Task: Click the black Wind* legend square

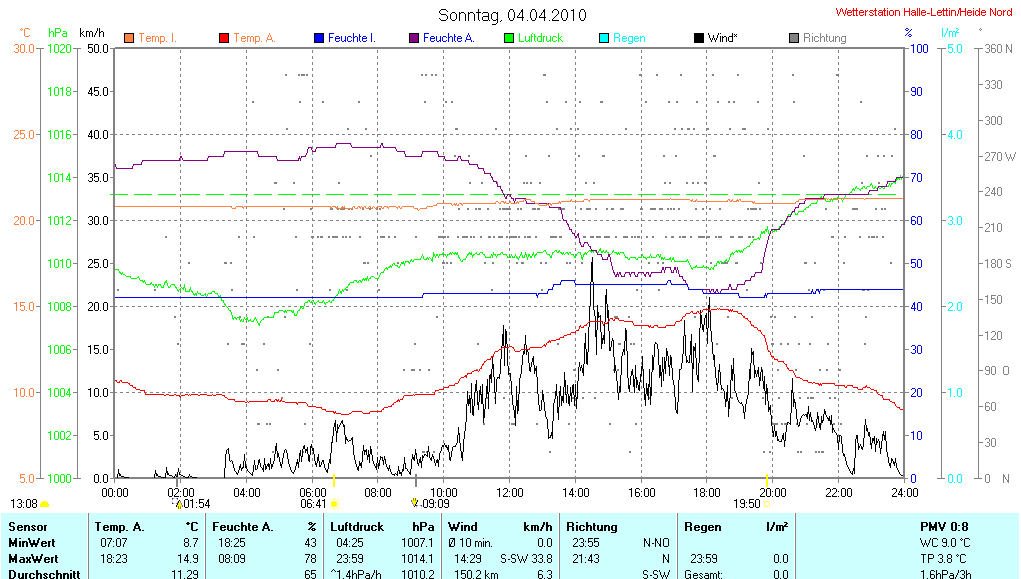Action: pos(698,38)
